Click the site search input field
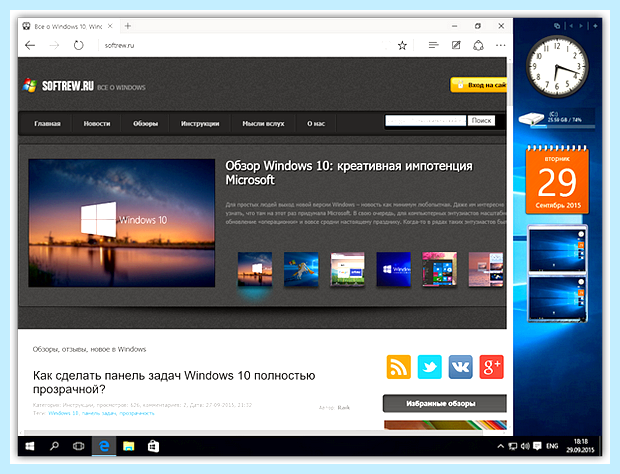Screen dimensions: 620x474 click(425, 121)
